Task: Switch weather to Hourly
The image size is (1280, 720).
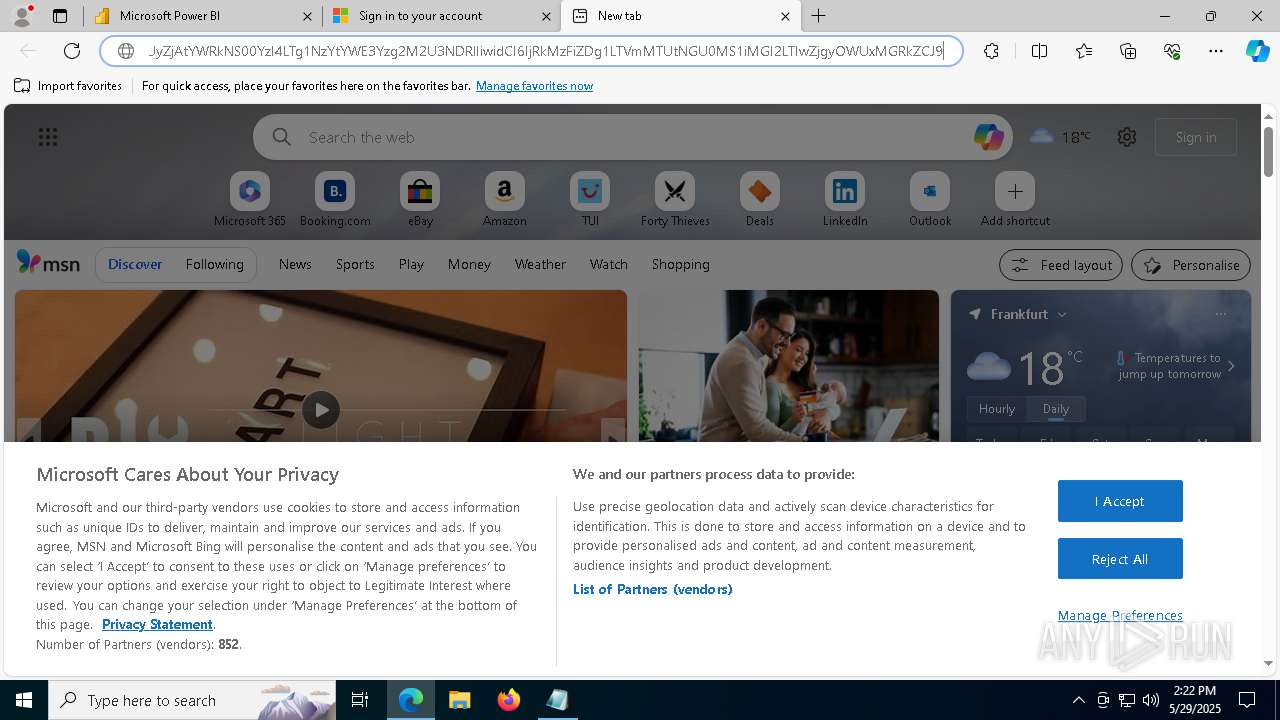Action: click(x=997, y=409)
